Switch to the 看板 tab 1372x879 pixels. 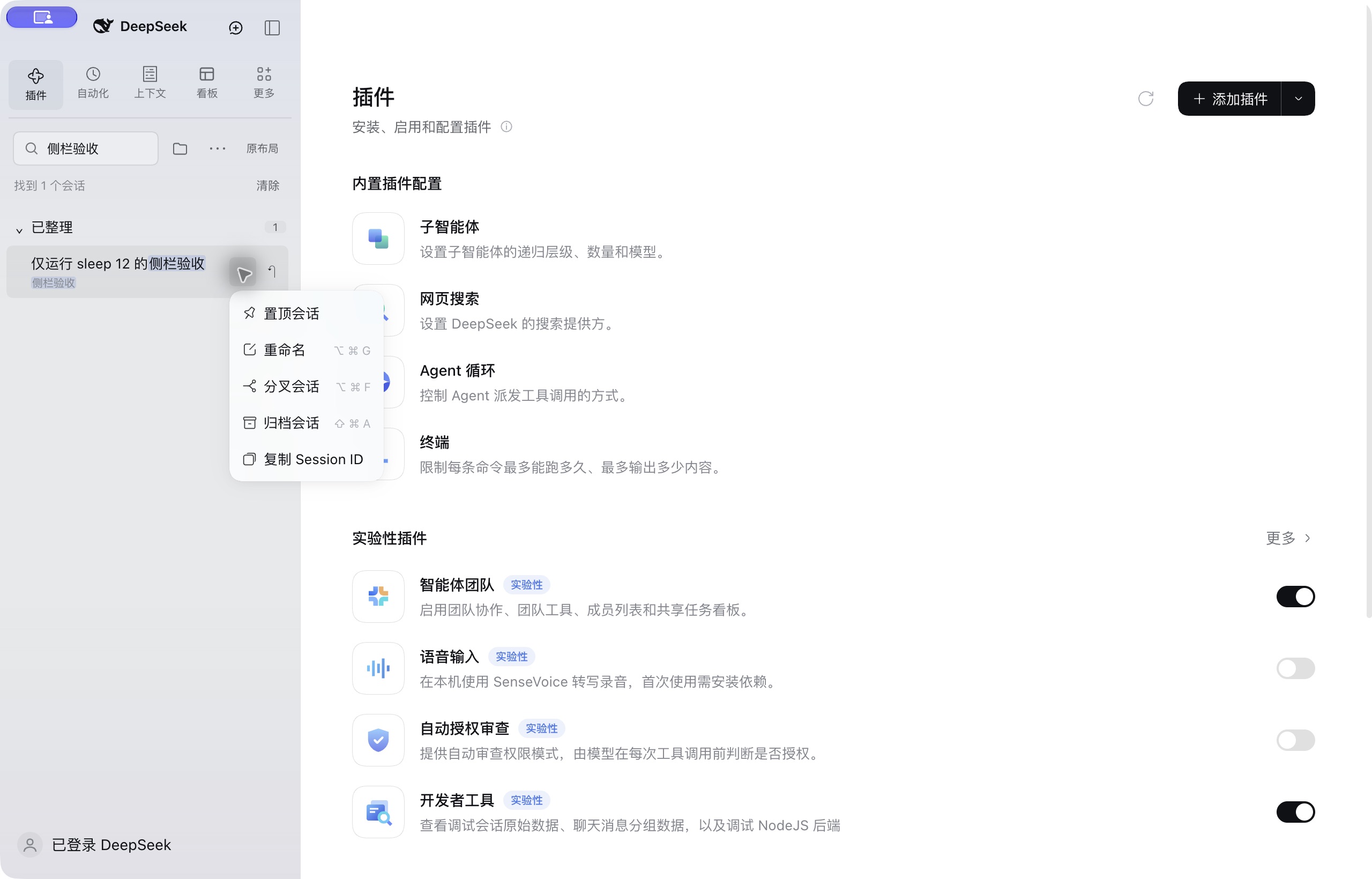click(206, 83)
